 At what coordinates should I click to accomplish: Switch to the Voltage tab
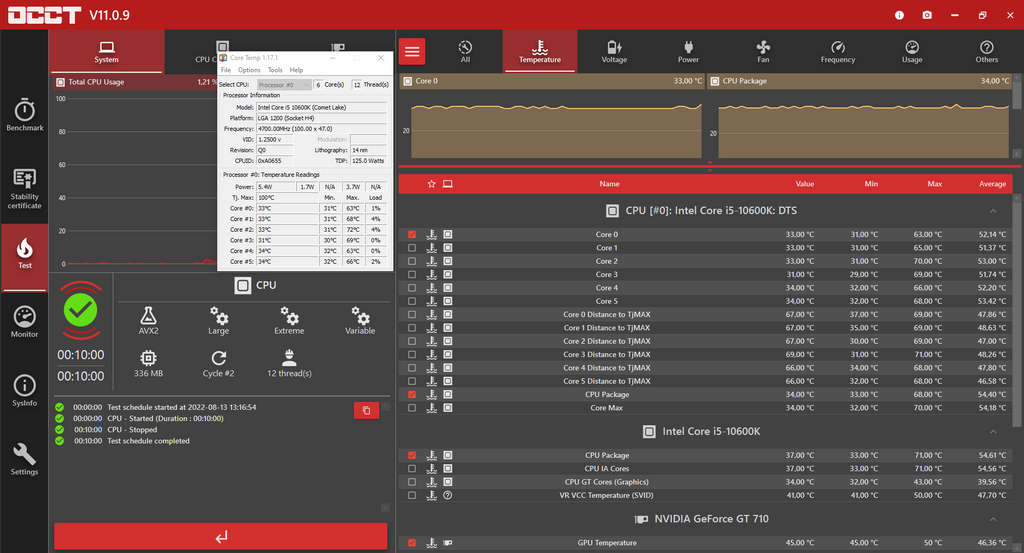614,52
